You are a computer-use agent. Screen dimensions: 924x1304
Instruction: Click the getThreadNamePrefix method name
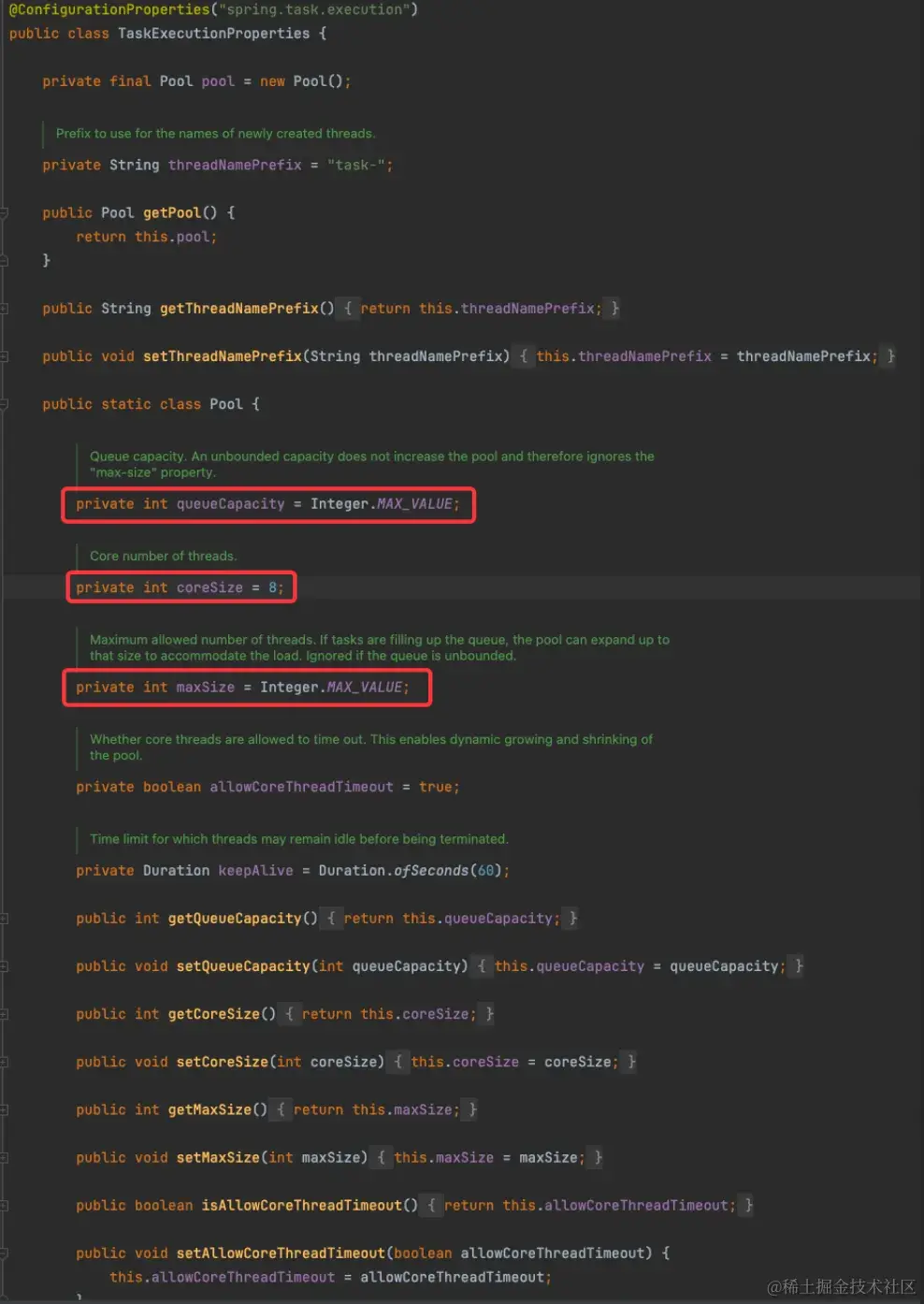239,309
